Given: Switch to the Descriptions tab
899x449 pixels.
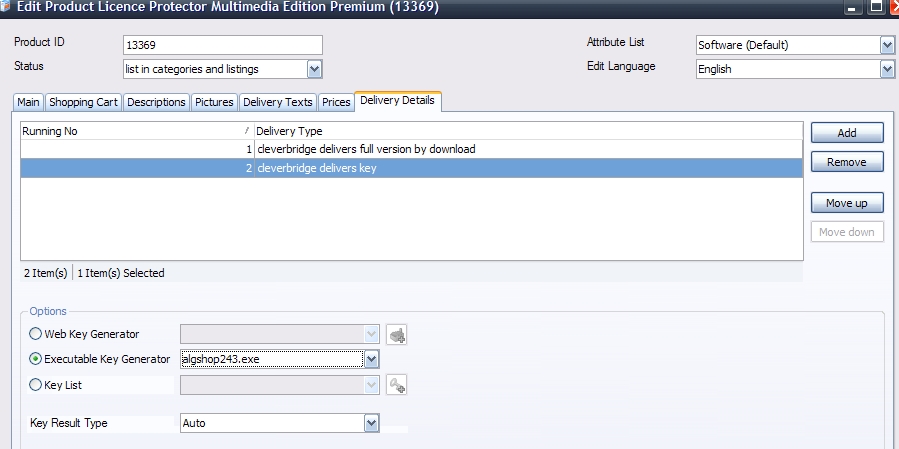Looking at the screenshot, I should (157, 102).
